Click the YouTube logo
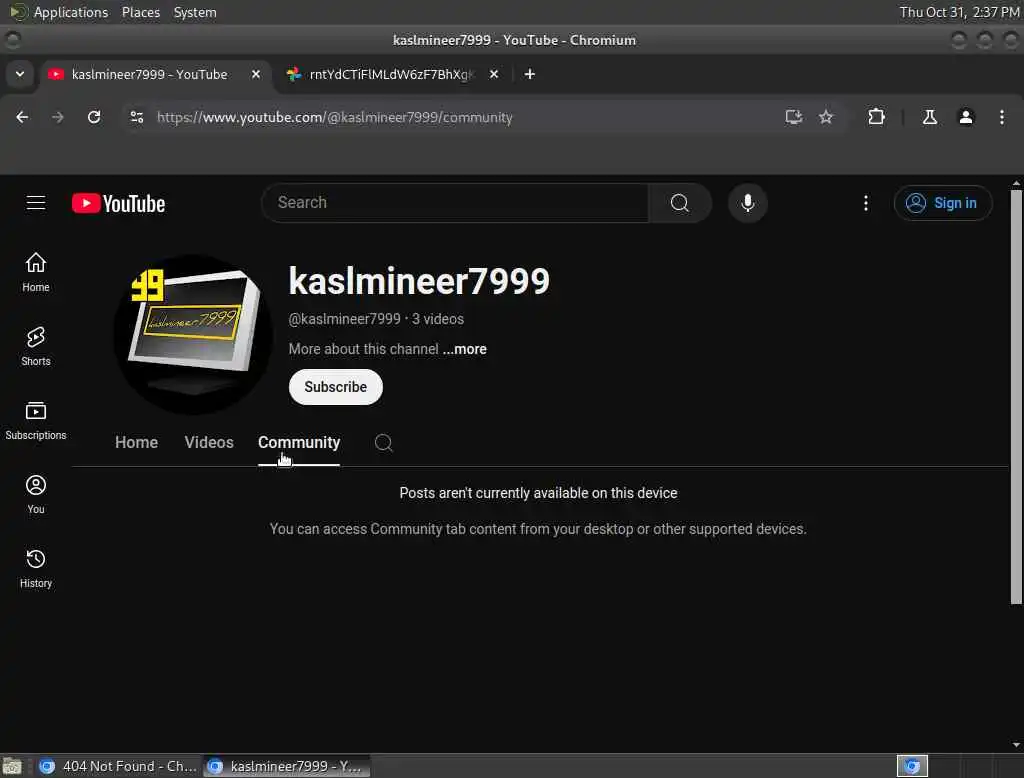 coord(118,203)
